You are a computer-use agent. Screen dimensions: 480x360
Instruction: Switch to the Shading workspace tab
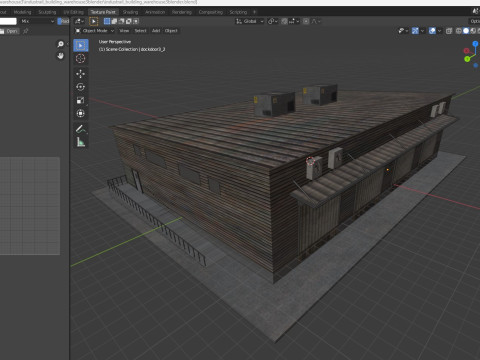point(130,12)
